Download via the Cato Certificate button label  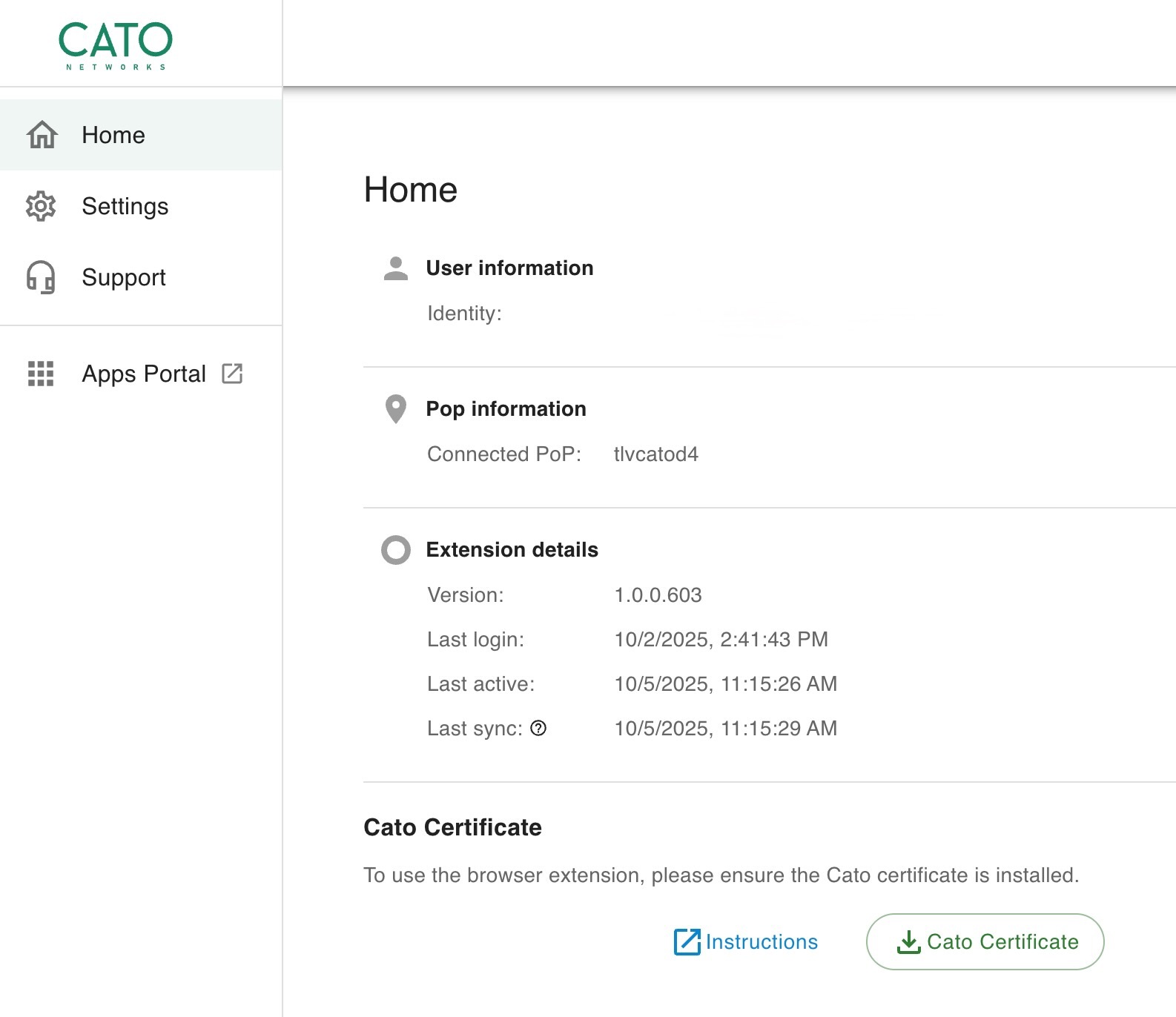click(1002, 941)
